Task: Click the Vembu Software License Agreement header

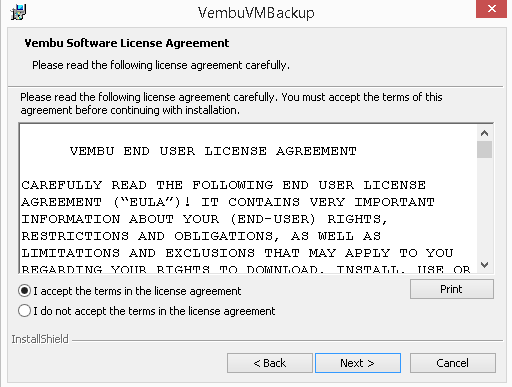Action: (x=127, y=43)
